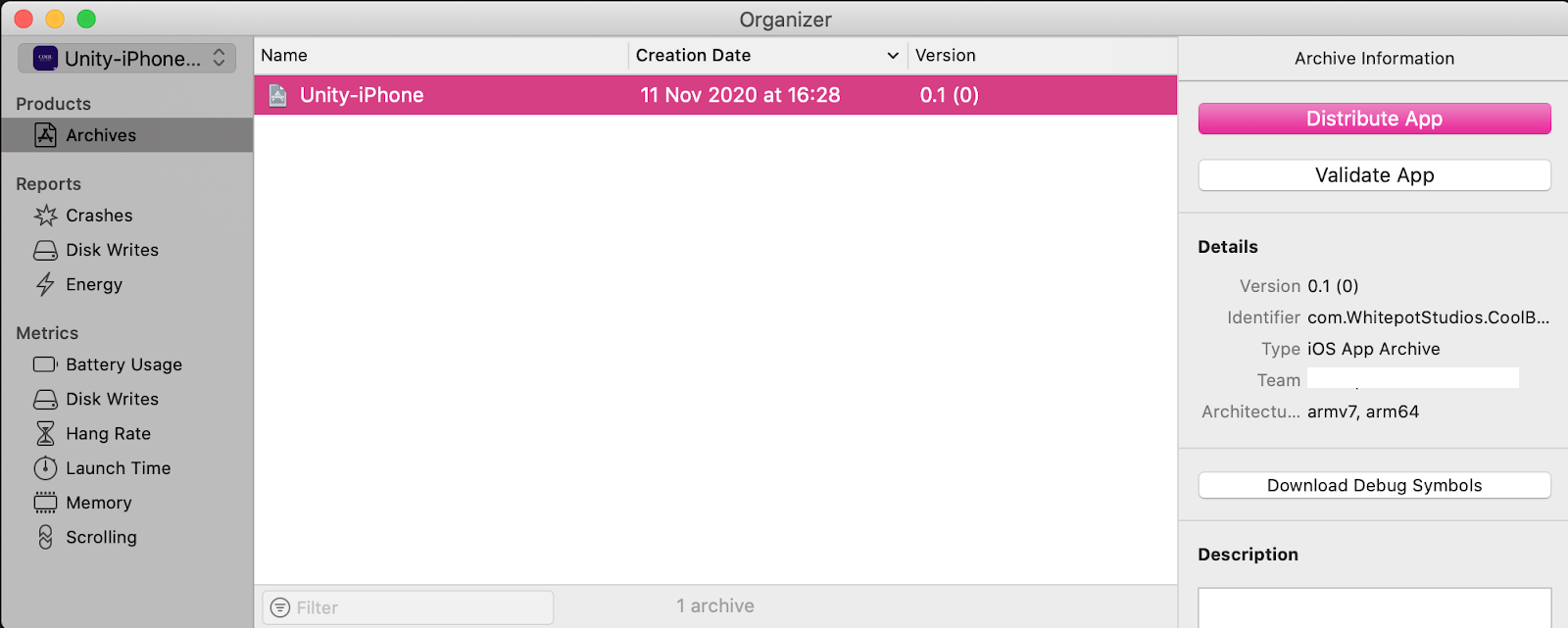Click the Memory chip icon
This screenshot has width=1568, height=628.
pos(46,503)
